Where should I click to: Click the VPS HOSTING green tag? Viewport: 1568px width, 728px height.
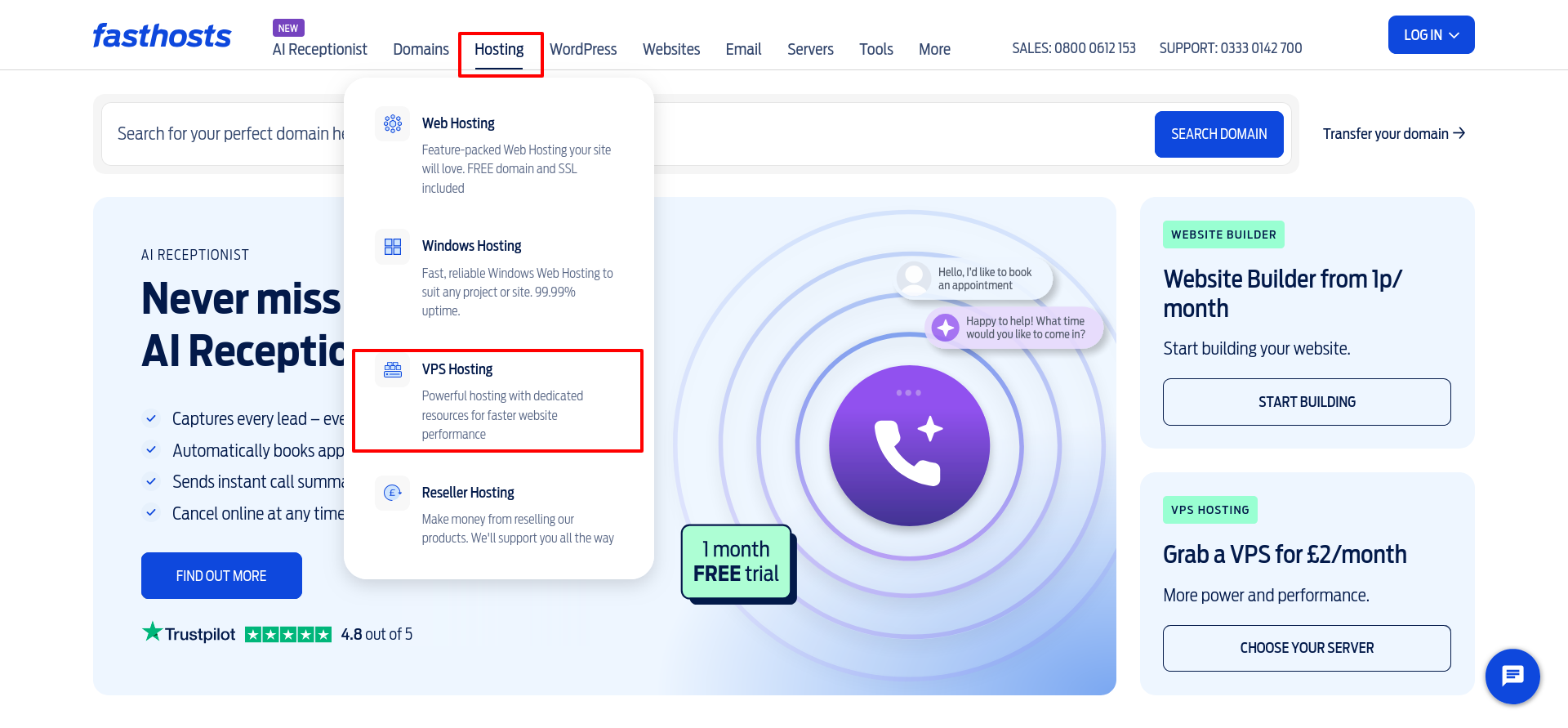coord(1210,510)
